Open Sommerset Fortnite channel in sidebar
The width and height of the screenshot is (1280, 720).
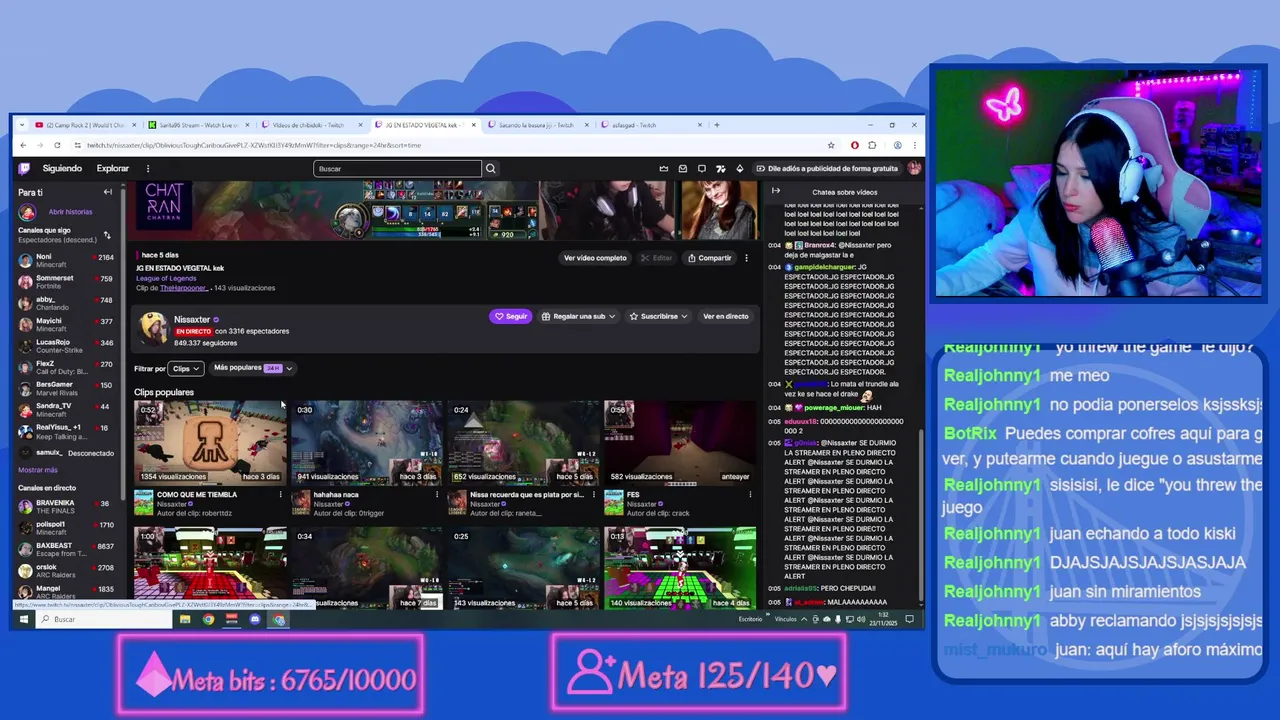pyautogui.click(x=66, y=282)
